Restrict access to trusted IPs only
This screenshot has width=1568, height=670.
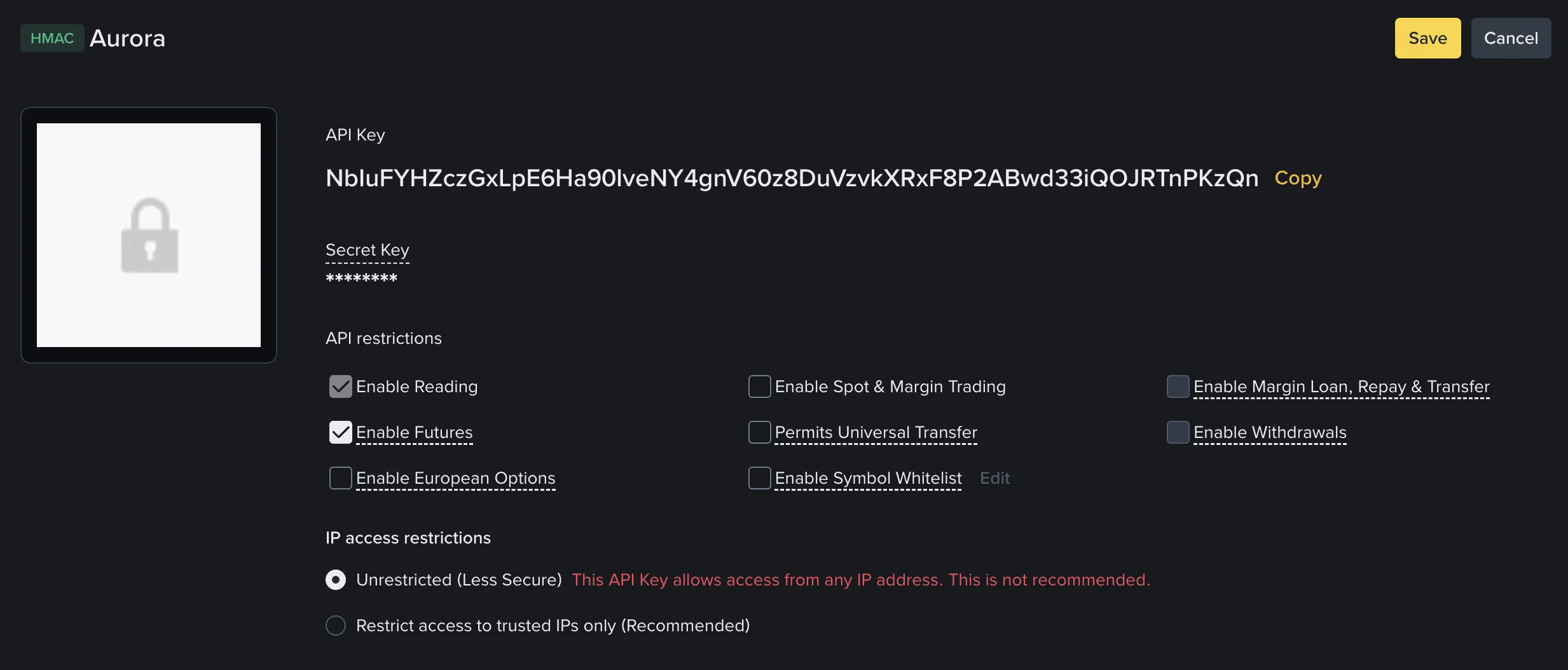point(335,625)
